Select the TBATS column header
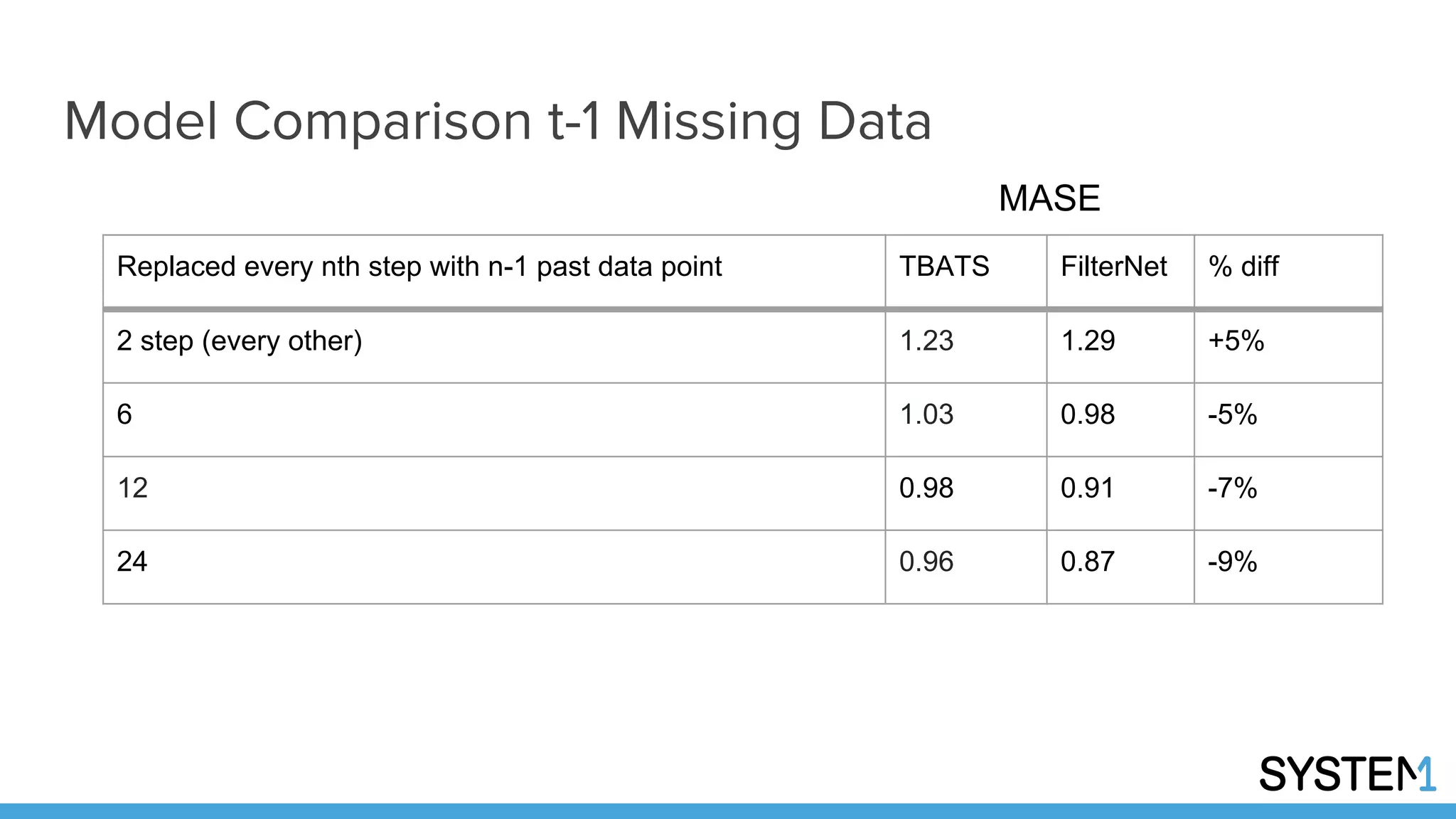Screen dimensions: 1456x819 point(944,267)
